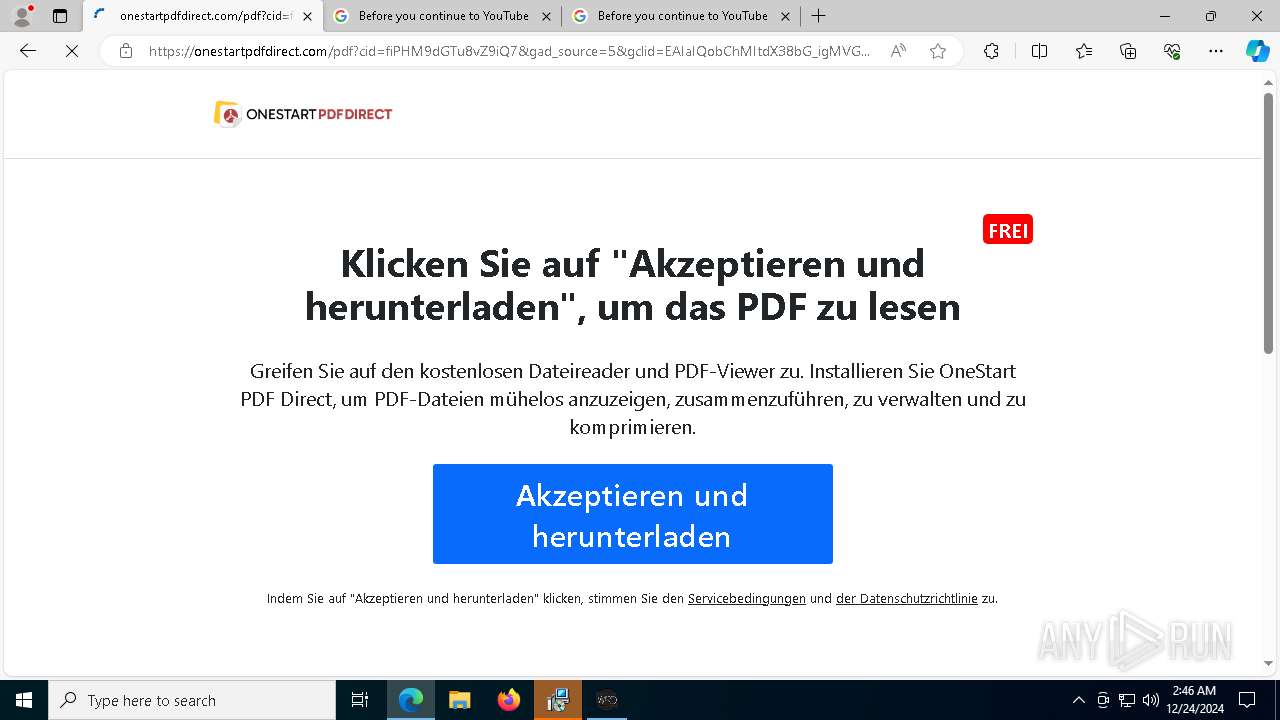The width and height of the screenshot is (1280, 720).
Task: Click the red FREI badge
Action: (1008, 230)
